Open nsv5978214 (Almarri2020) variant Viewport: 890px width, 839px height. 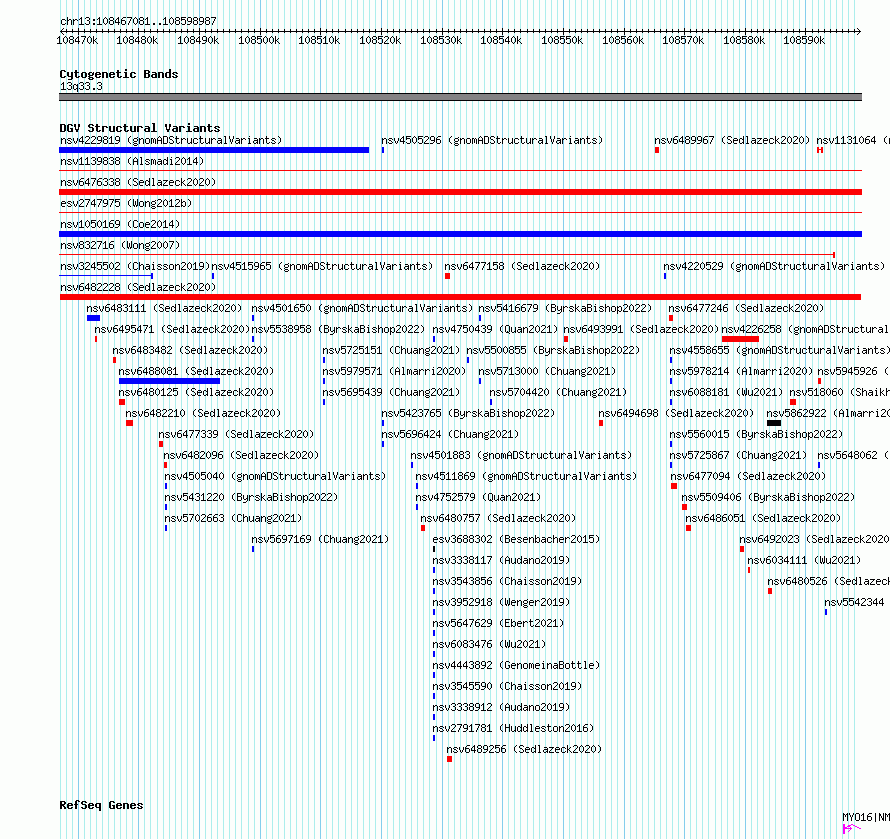pyautogui.click(x=741, y=371)
